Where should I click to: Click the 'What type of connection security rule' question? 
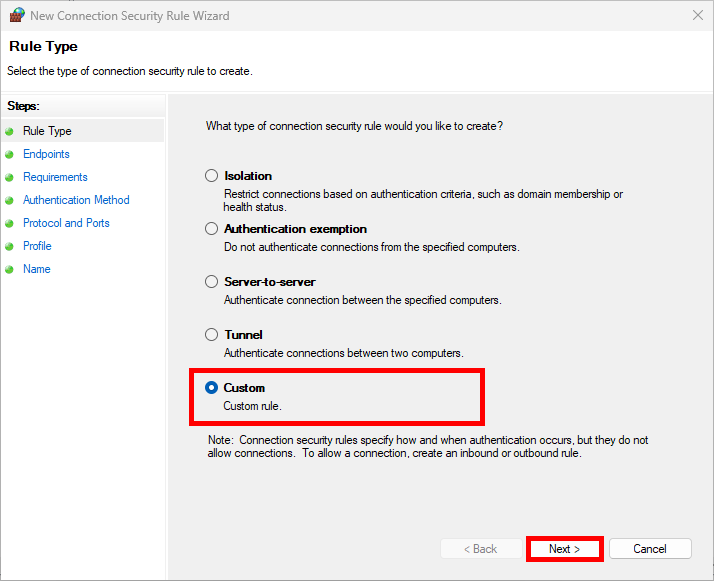point(354,126)
